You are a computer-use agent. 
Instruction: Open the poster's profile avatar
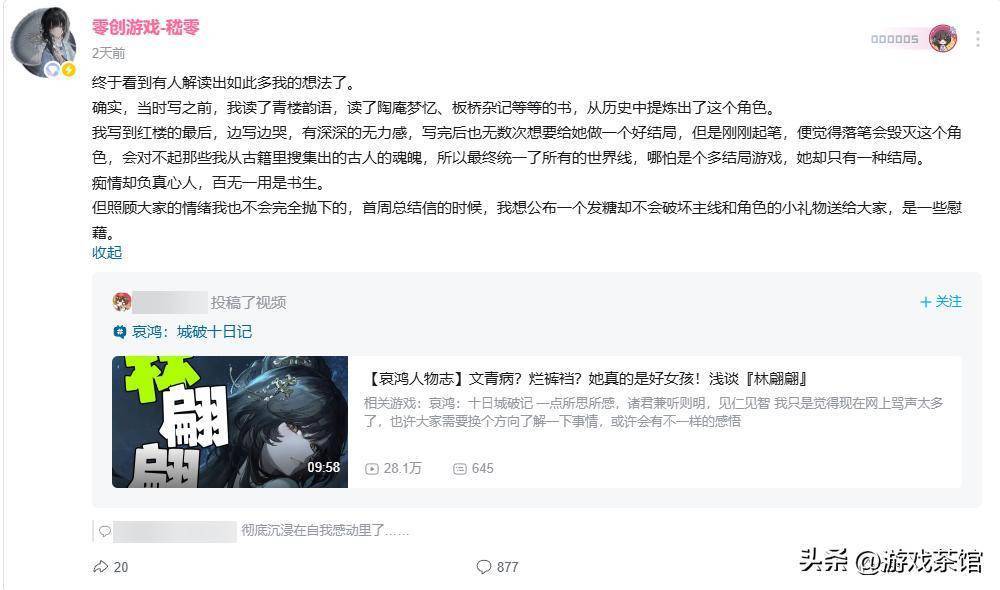[43, 43]
